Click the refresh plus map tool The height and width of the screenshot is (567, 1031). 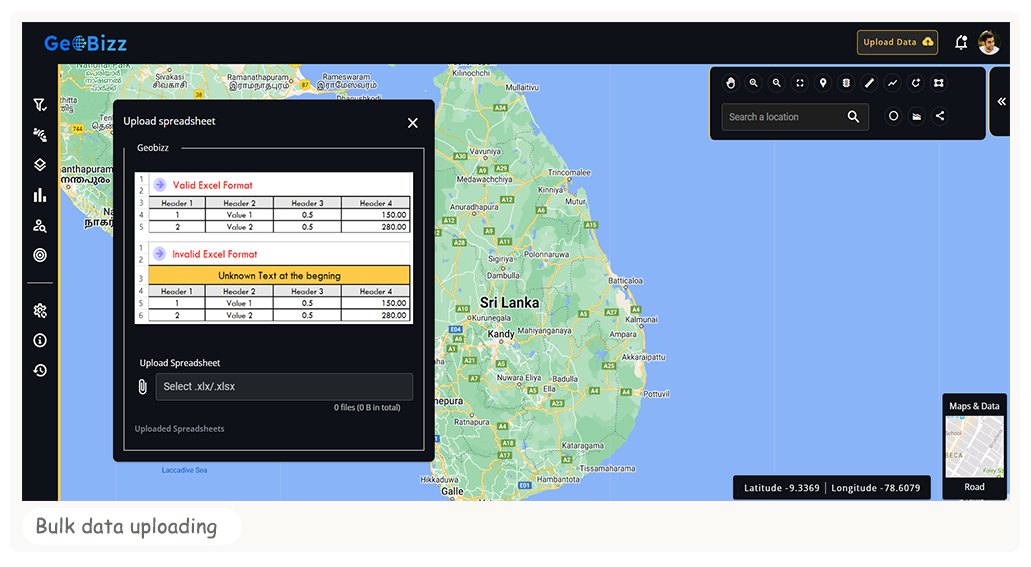pos(915,83)
